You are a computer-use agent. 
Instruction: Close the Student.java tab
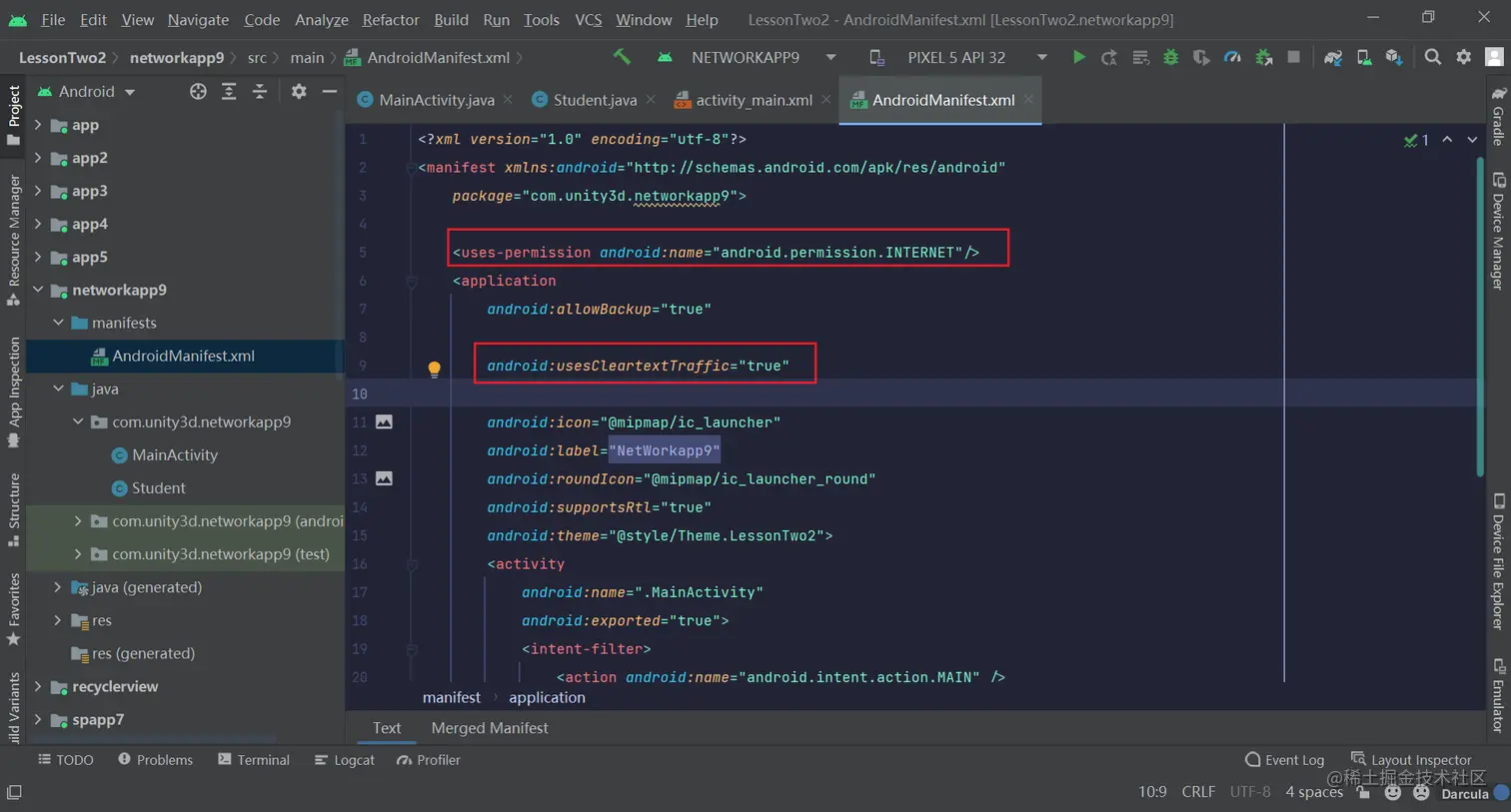pyautogui.click(x=651, y=99)
